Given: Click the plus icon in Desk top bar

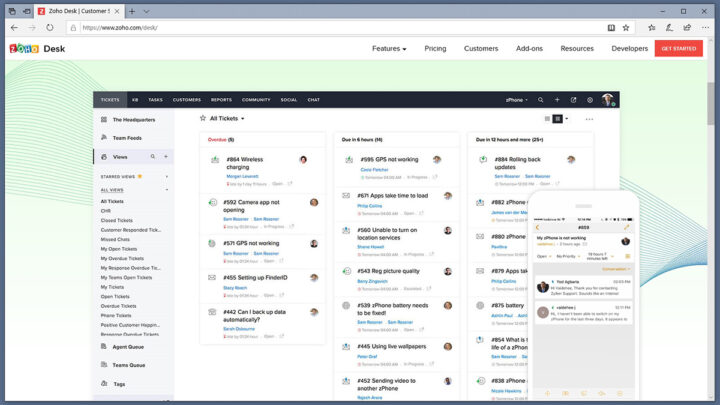Looking at the screenshot, I should [557, 100].
